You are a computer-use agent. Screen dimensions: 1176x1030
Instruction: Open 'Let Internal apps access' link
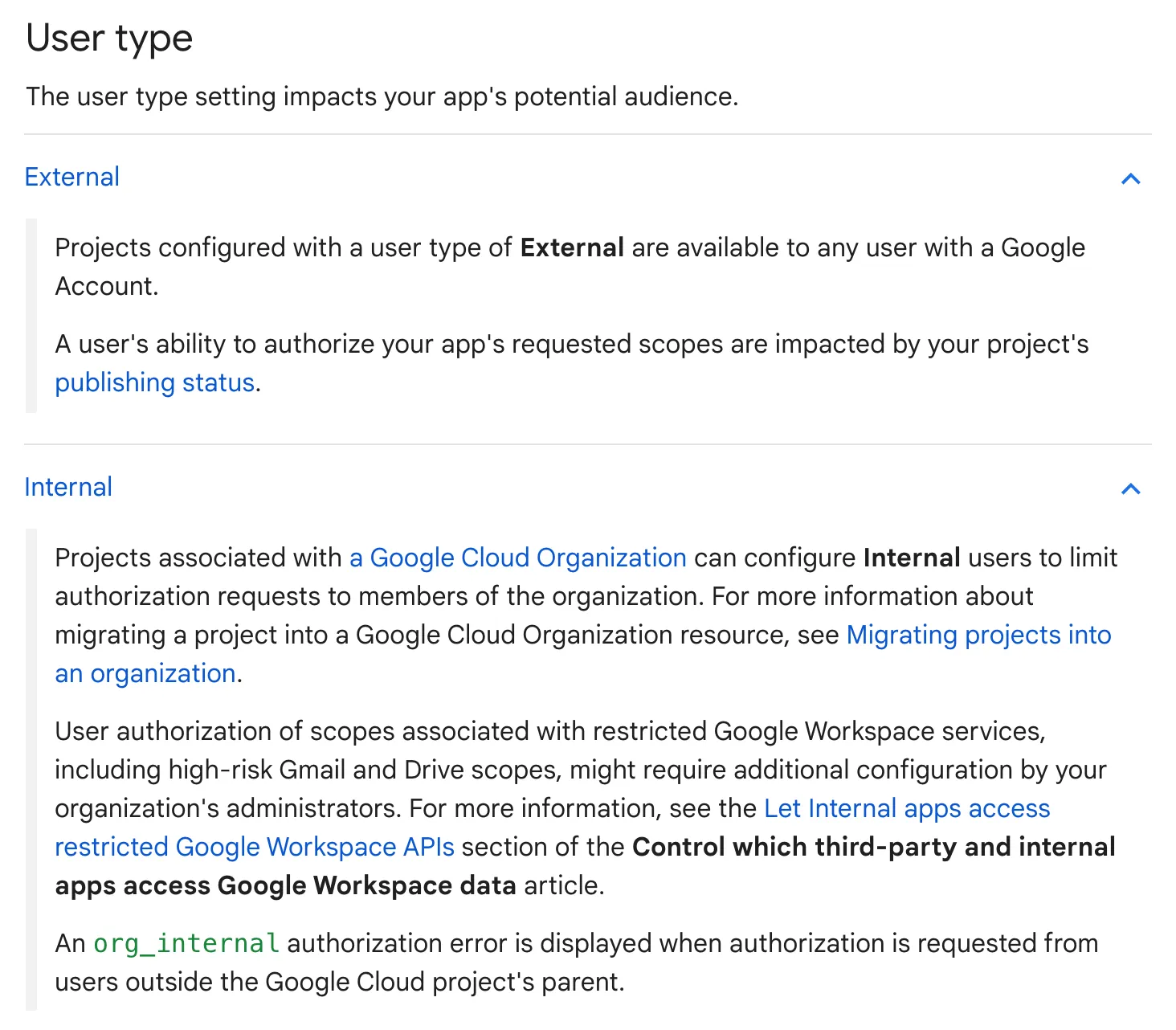[908, 808]
